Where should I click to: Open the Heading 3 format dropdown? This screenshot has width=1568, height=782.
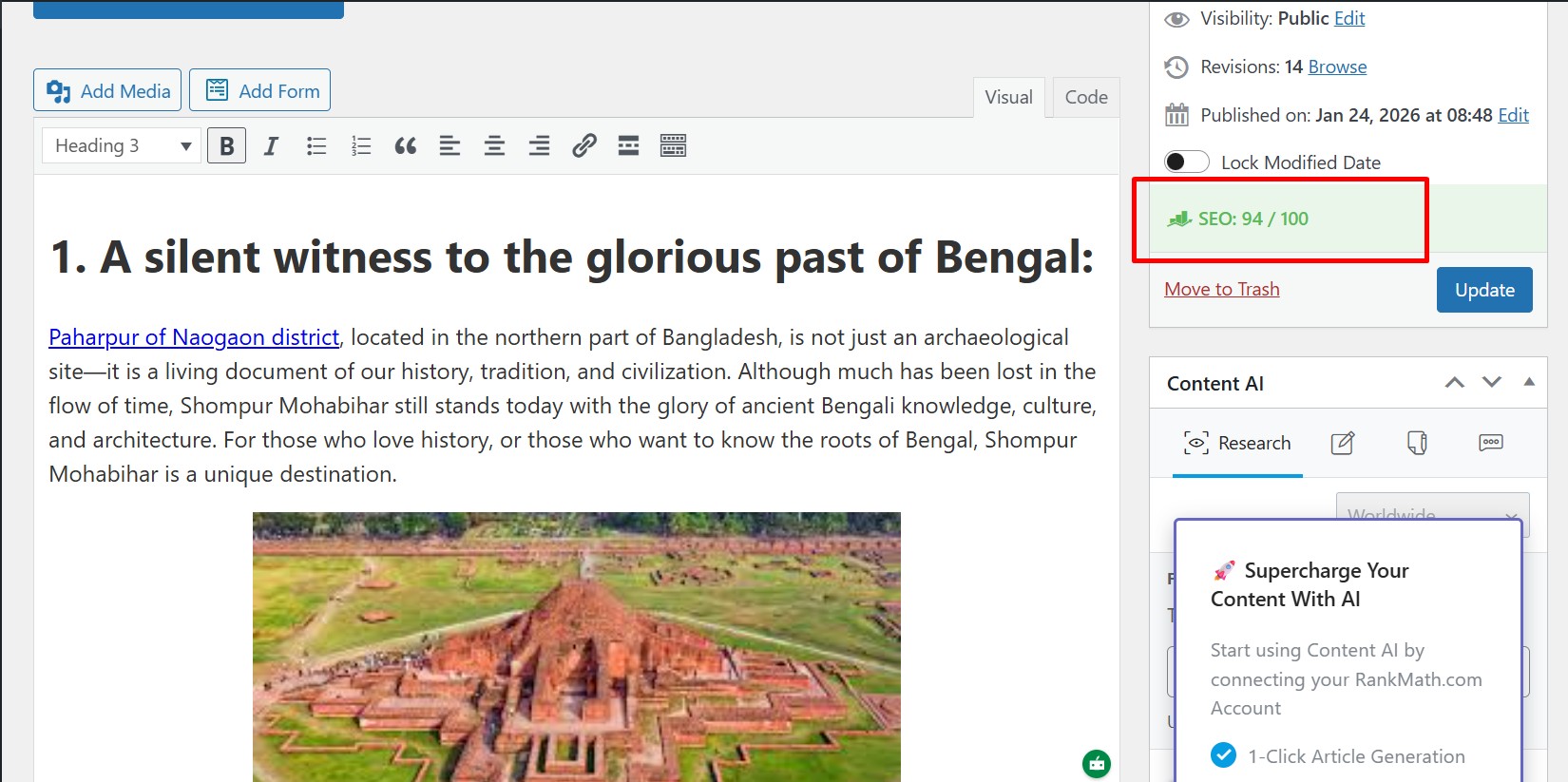pos(122,146)
